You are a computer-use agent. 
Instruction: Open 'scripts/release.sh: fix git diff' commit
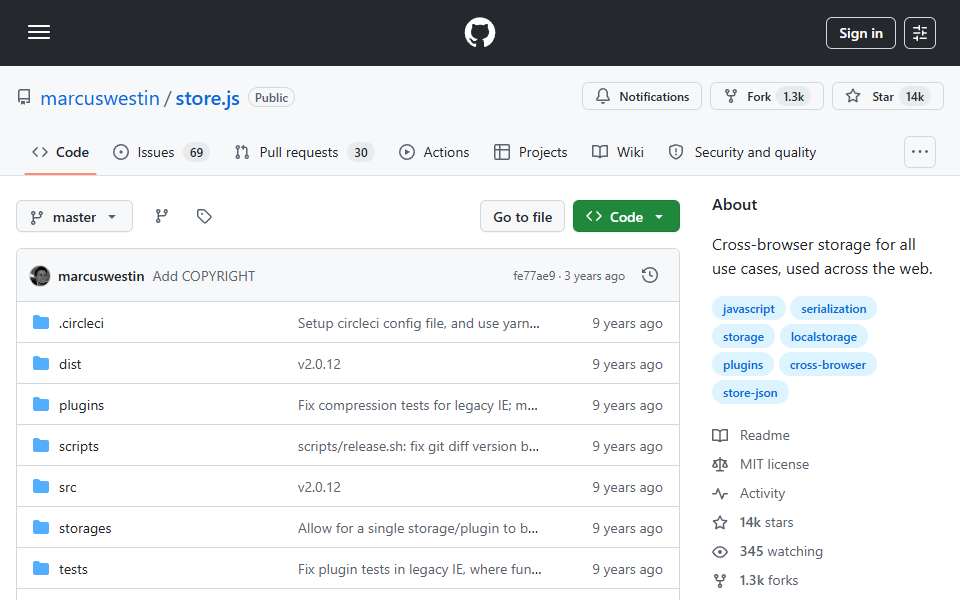418,446
